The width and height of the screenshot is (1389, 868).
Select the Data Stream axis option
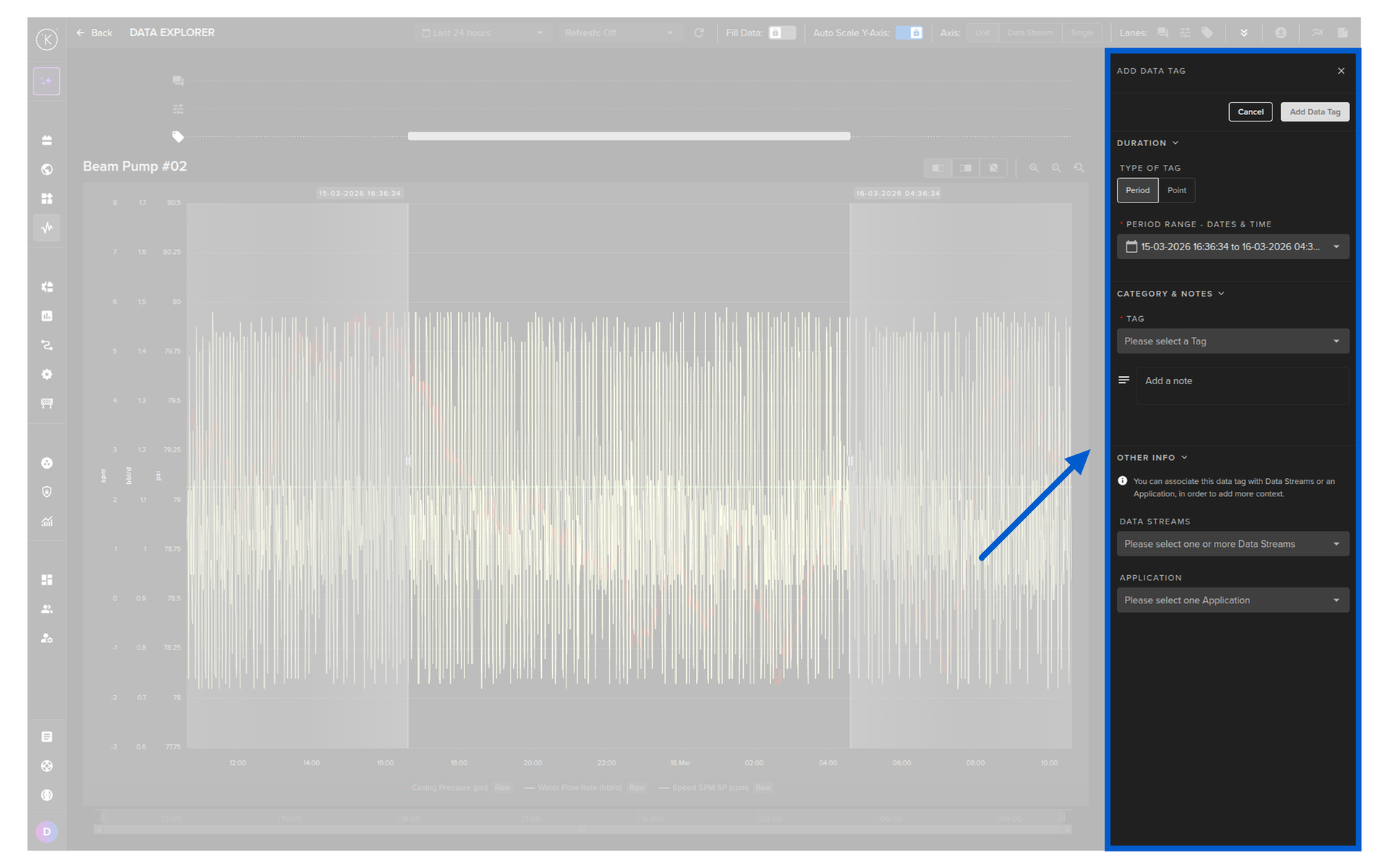(1029, 33)
